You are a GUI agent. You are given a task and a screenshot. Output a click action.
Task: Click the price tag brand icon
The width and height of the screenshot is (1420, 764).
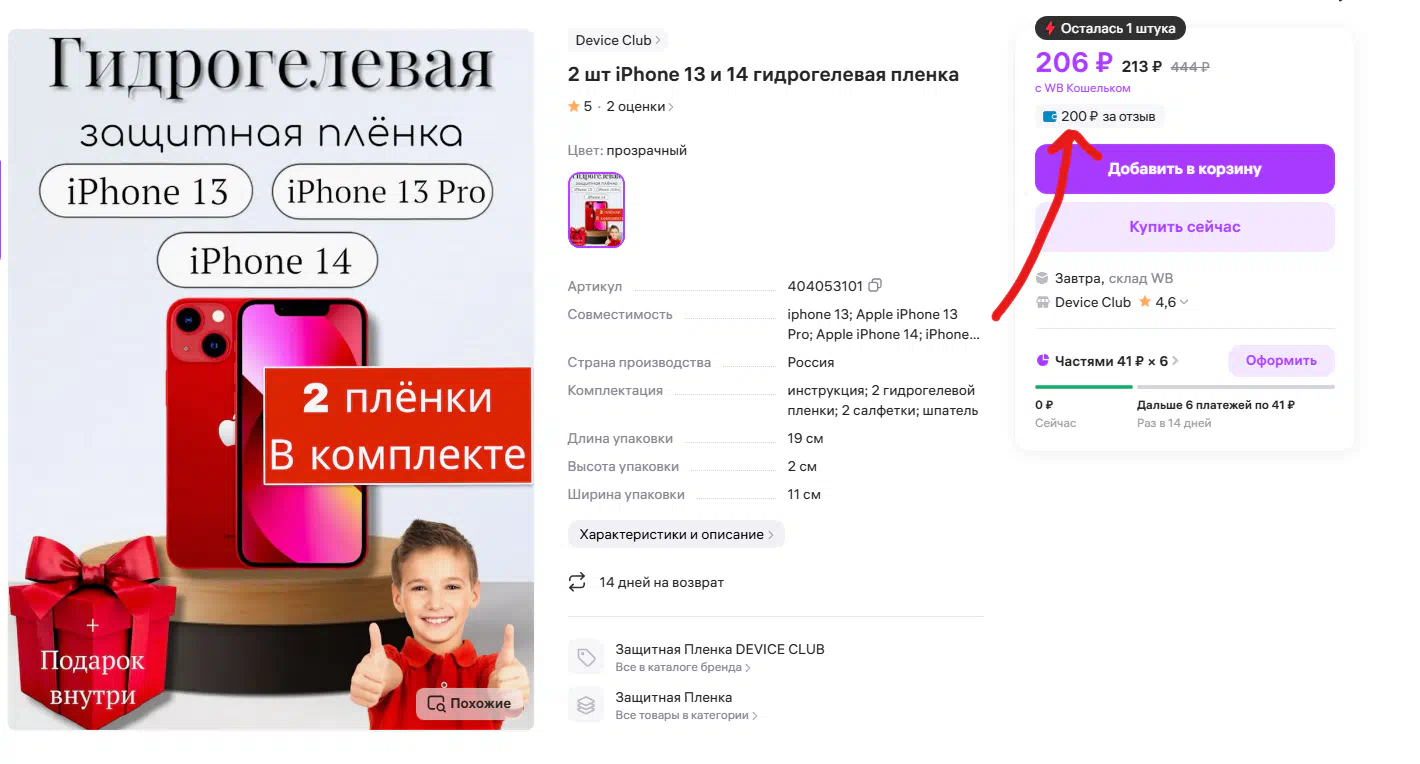pos(586,657)
